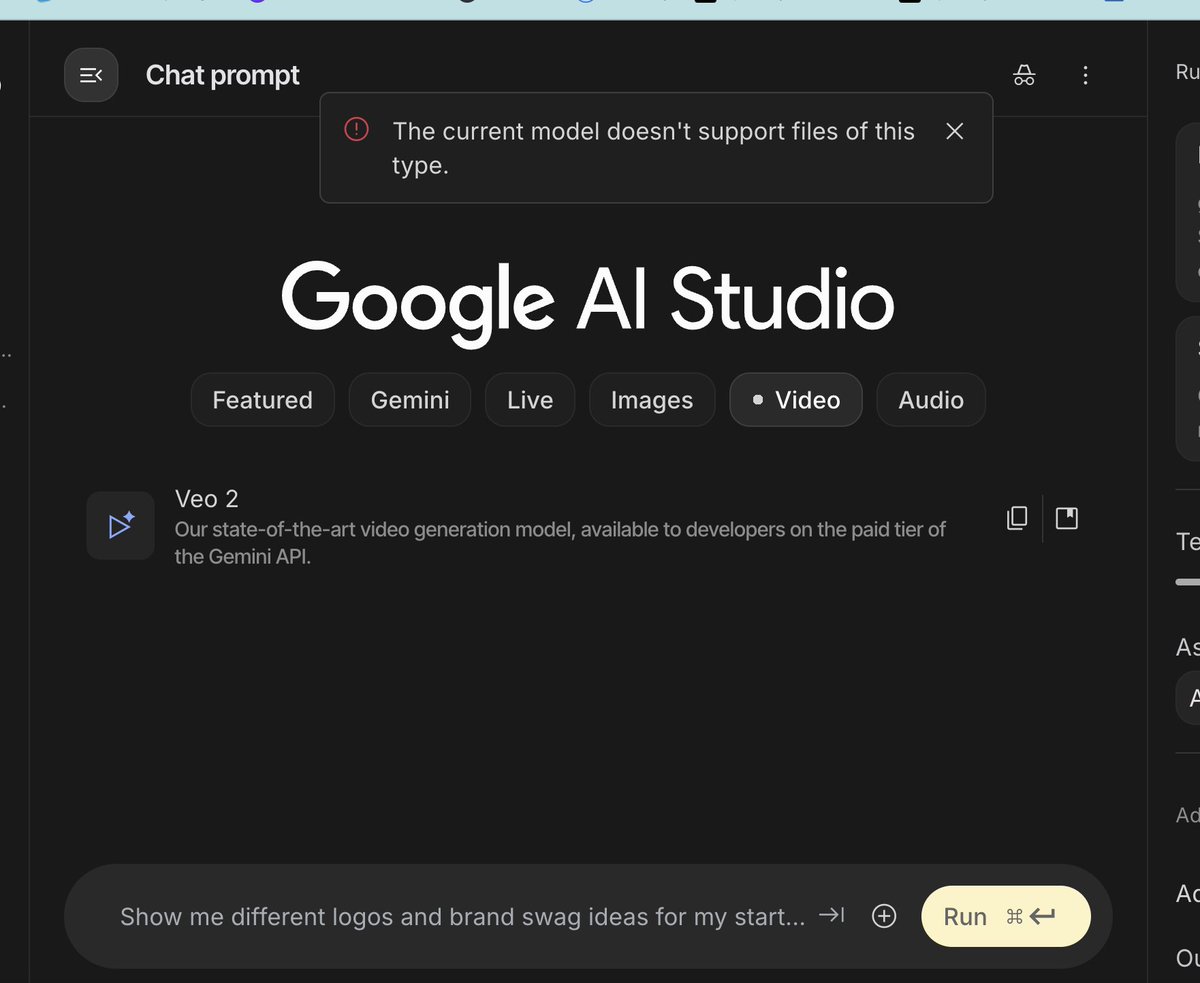This screenshot has width=1200, height=983.
Task: Open the Audio category chip
Action: [931, 400]
